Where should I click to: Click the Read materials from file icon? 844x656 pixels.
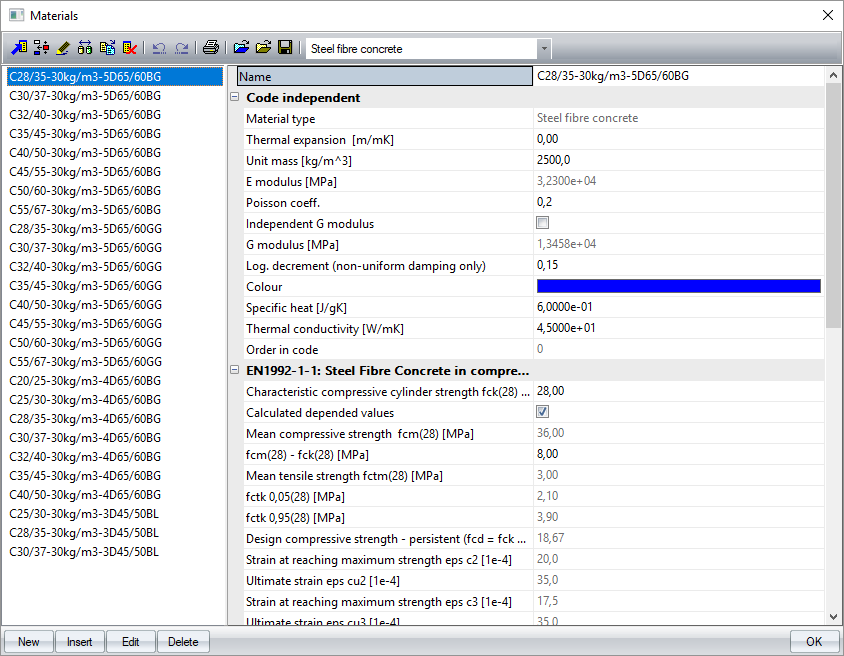pyautogui.click(x=239, y=46)
